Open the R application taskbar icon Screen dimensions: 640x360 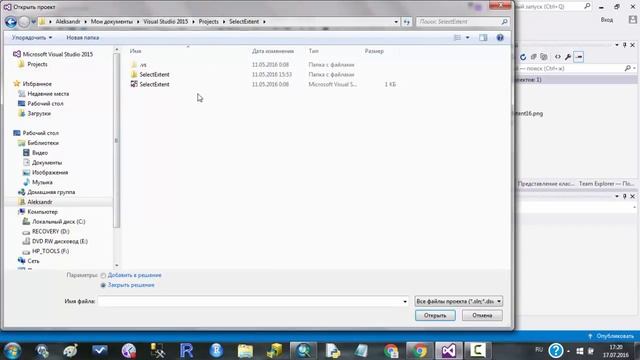[x=187, y=351]
